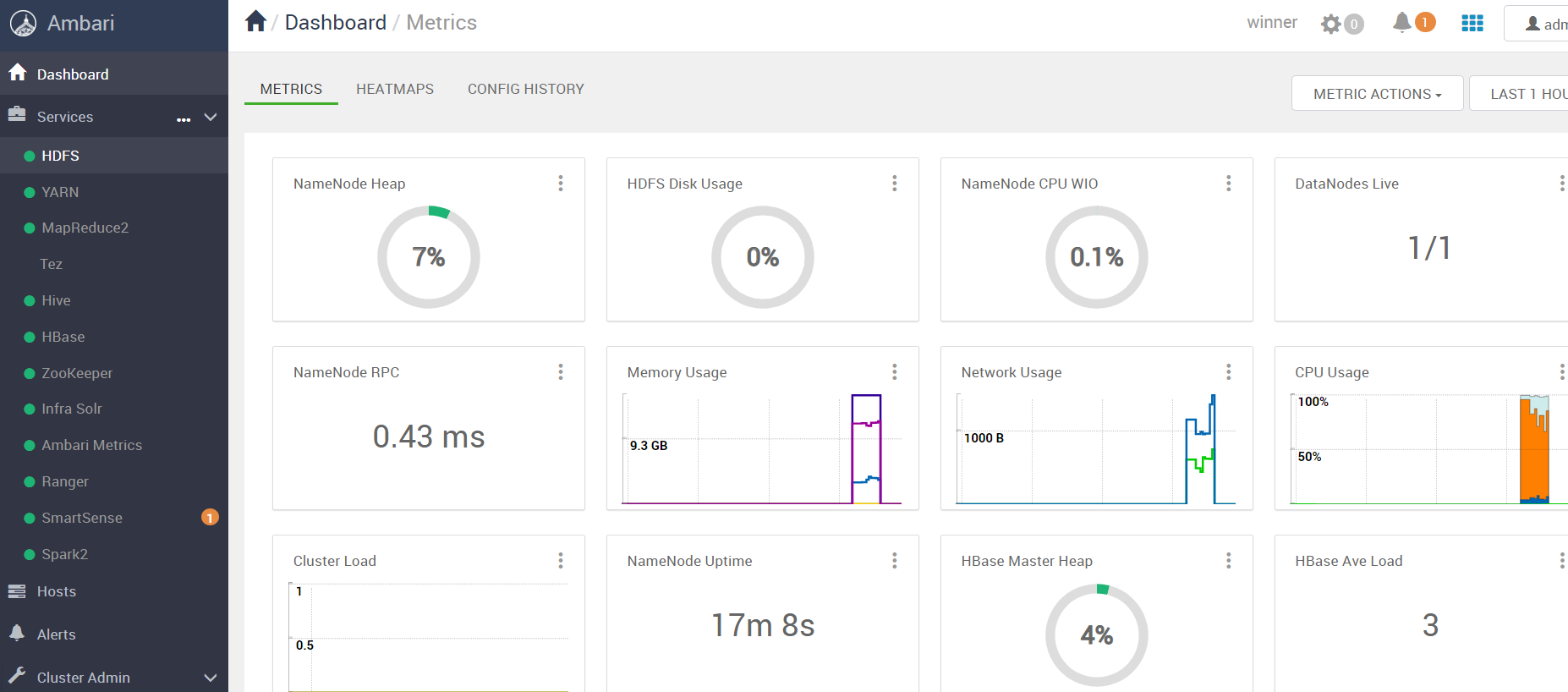This screenshot has width=1568, height=692.
Task: Expand the Cluster Admin chevron
Action: (x=211, y=678)
